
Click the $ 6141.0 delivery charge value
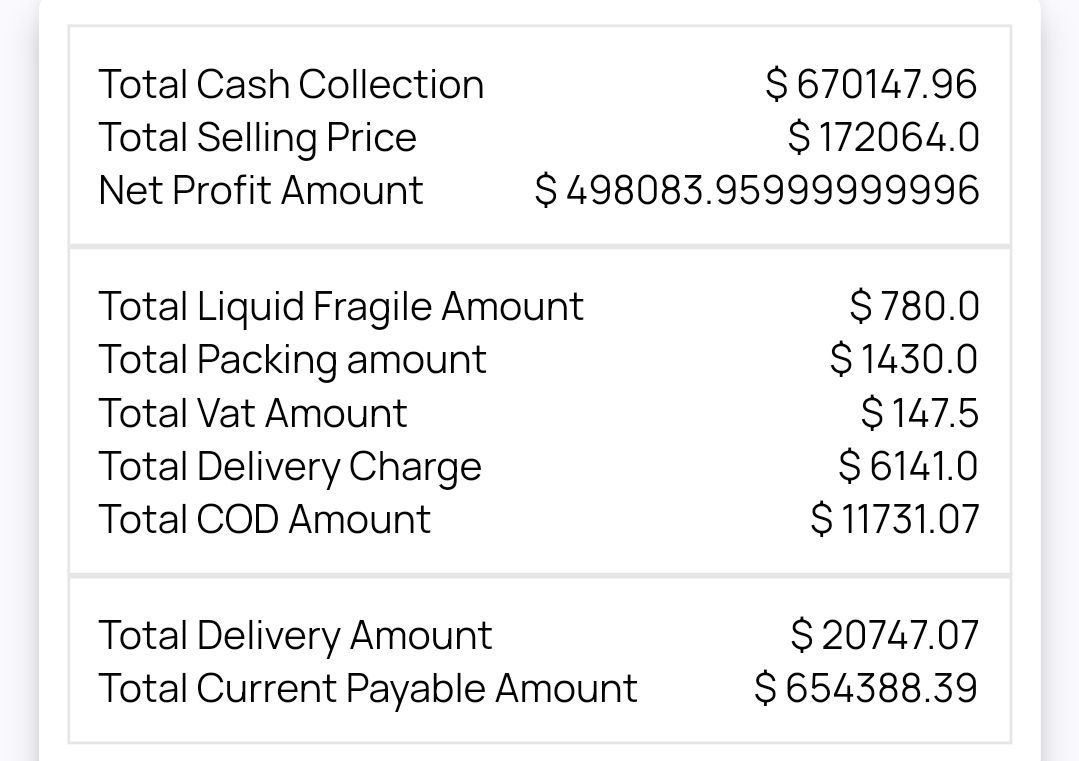(908, 466)
